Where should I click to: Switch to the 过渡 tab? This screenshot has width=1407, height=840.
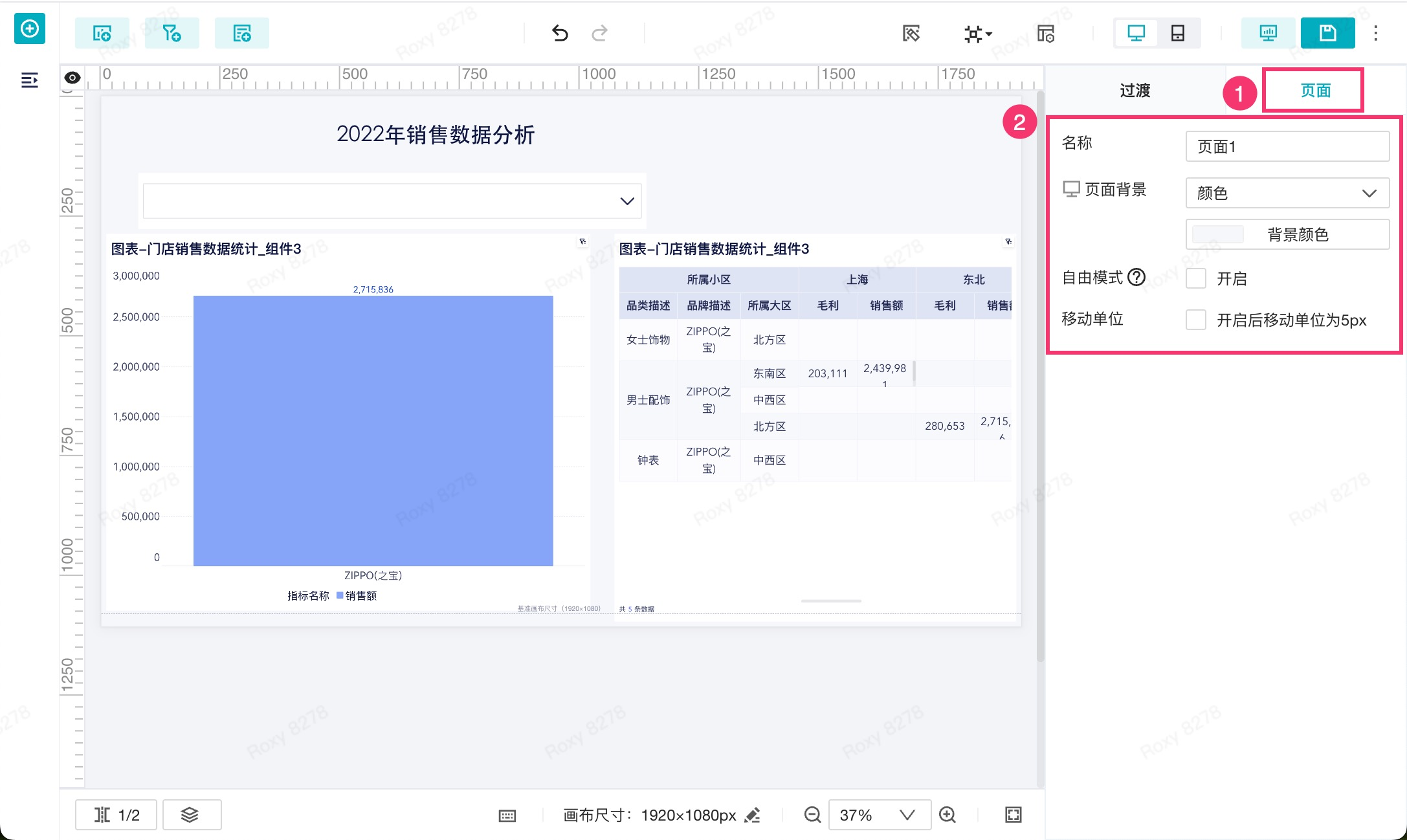[1135, 91]
